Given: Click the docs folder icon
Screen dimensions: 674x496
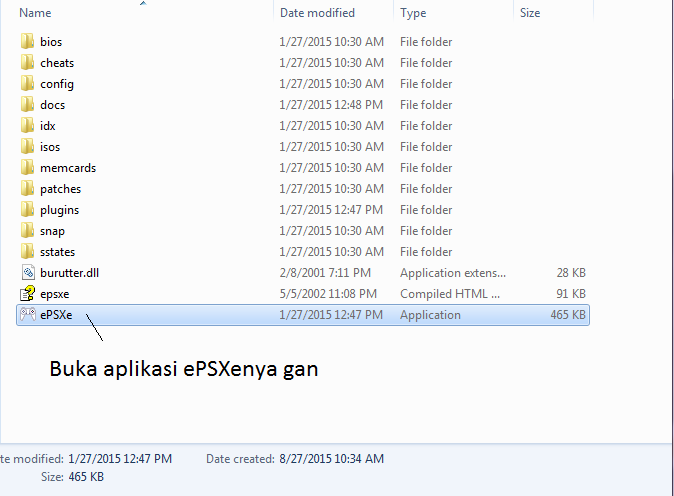Looking at the screenshot, I should pos(28,104).
